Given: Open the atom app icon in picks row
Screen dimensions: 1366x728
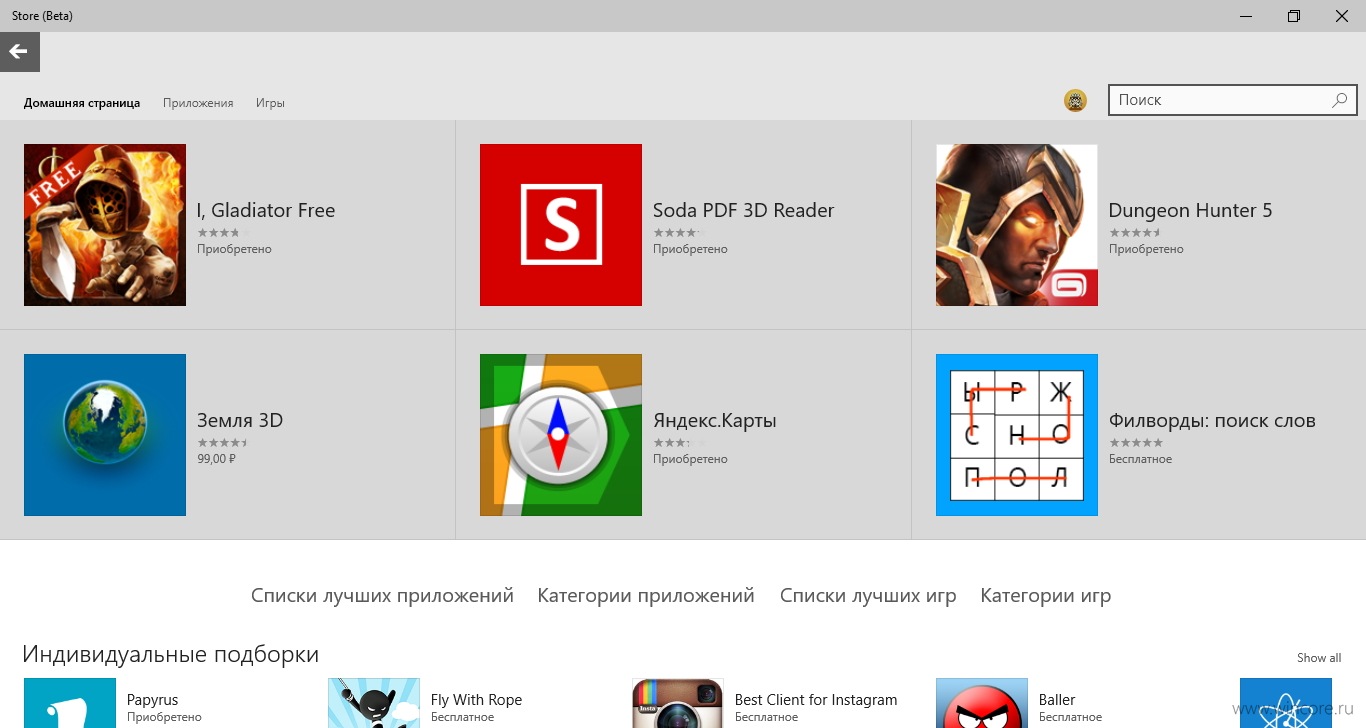Looking at the screenshot, I should [1286, 703].
